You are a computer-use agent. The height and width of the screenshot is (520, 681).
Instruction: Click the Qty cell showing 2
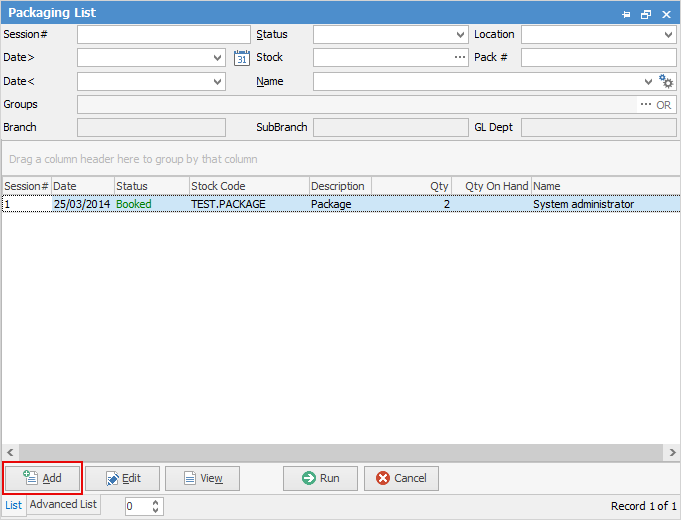pos(412,204)
